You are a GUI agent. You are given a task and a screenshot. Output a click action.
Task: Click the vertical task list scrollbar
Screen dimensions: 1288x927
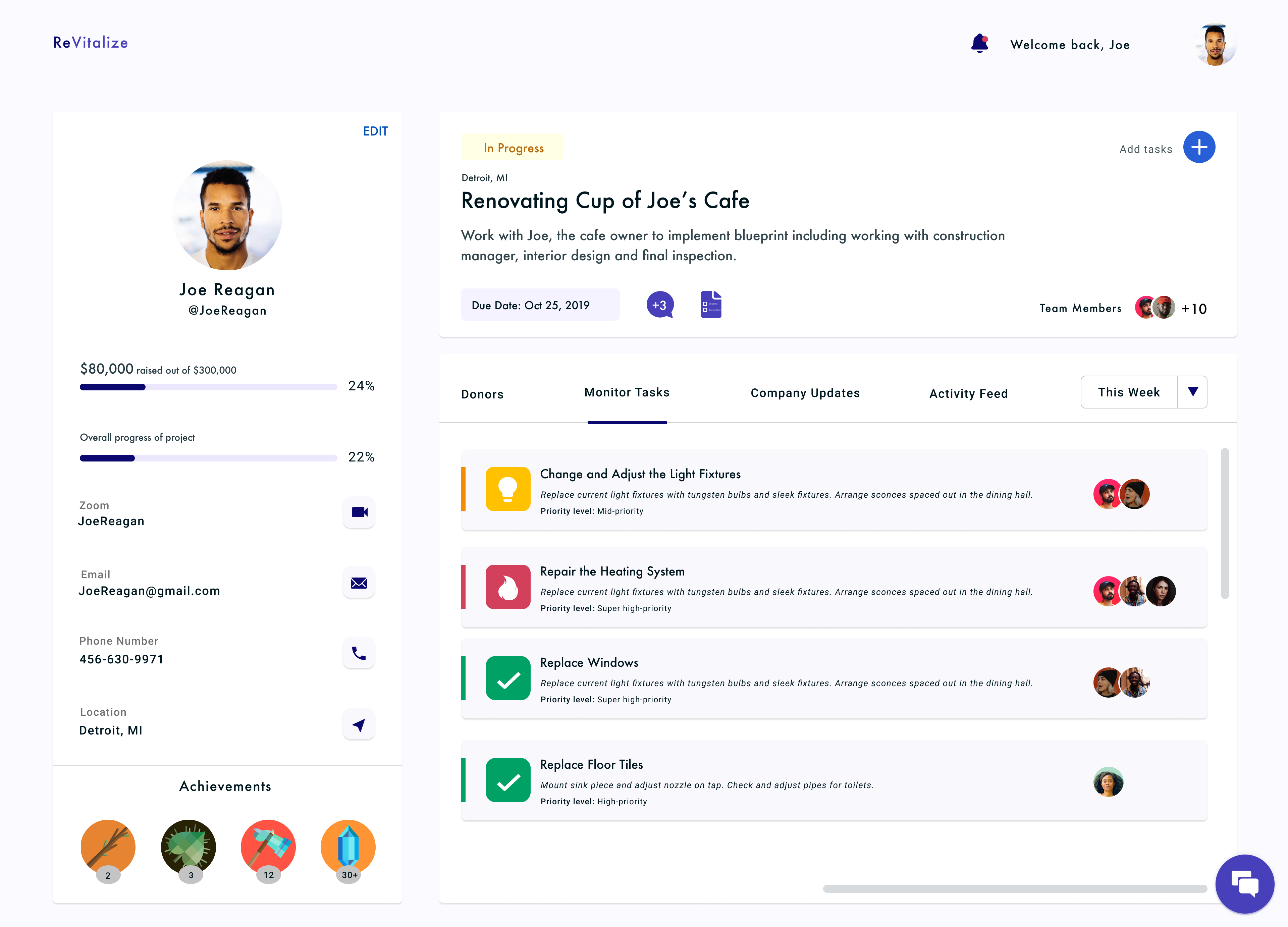pyautogui.click(x=1224, y=523)
